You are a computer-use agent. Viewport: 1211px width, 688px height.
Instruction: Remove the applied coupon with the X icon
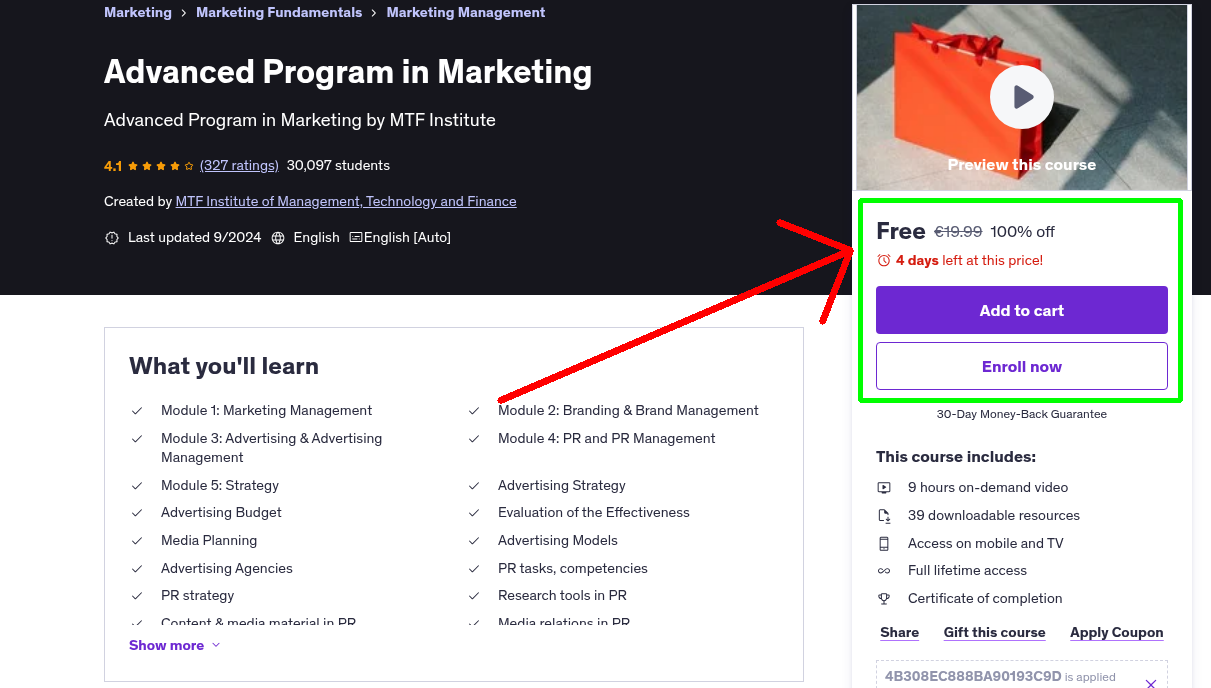pyautogui.click(x=1151, y=683)
